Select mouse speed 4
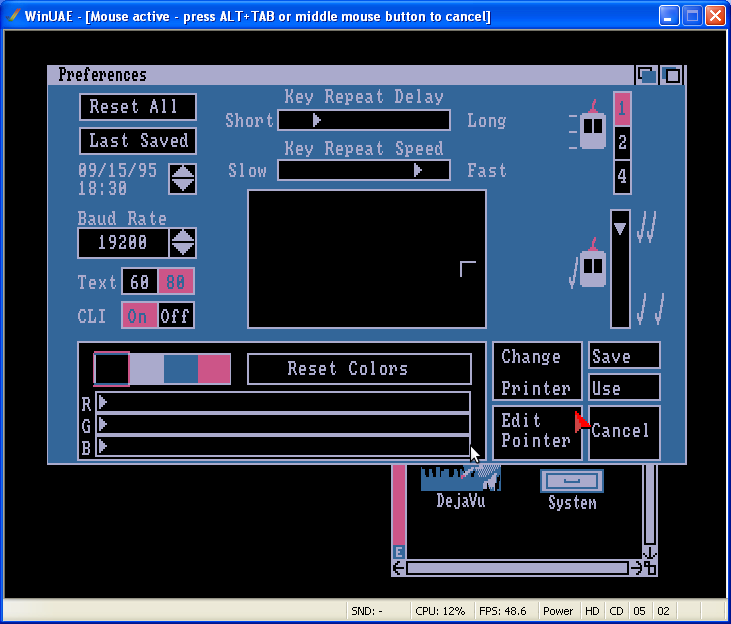731x624 pixels. pos(622,177)
